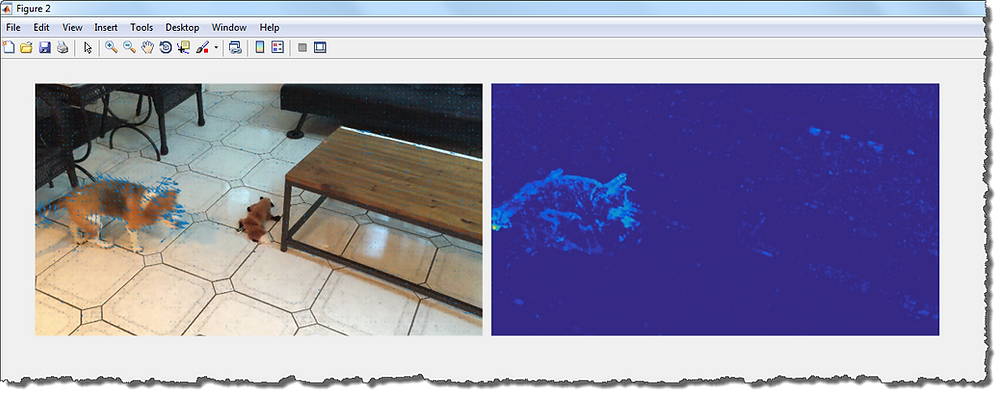
Task: Click the New Figure icon
Action: 8,47
